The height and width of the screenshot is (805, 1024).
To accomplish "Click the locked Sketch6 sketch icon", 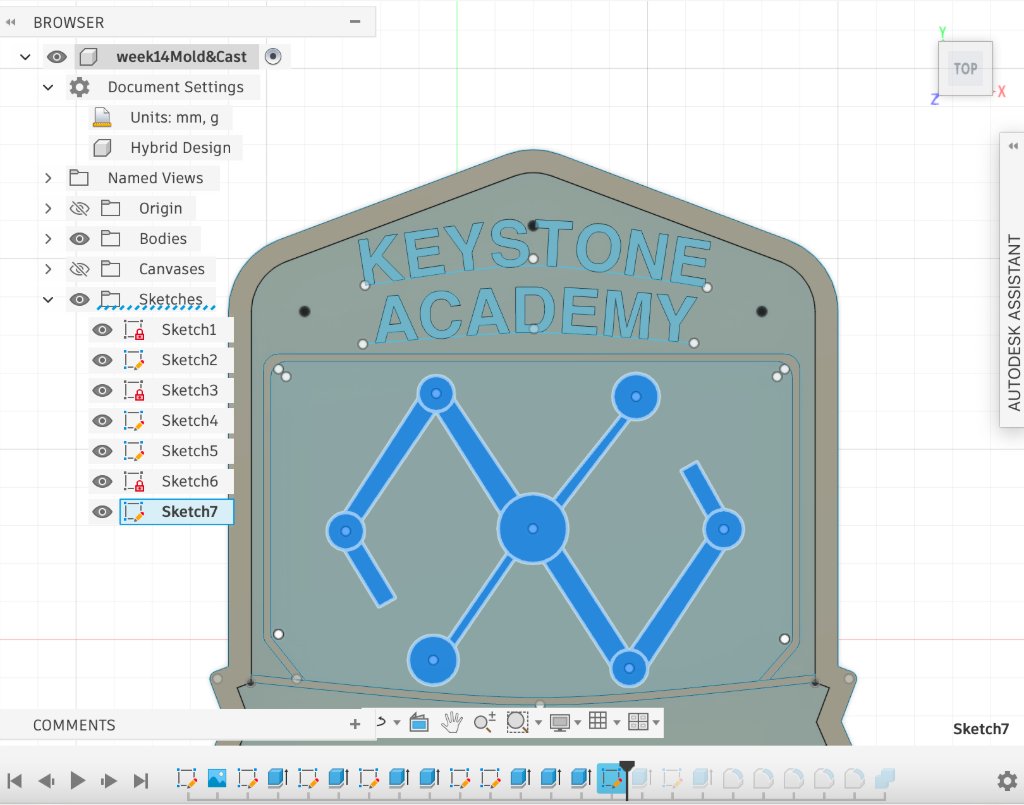I will (x=134, y=481).
